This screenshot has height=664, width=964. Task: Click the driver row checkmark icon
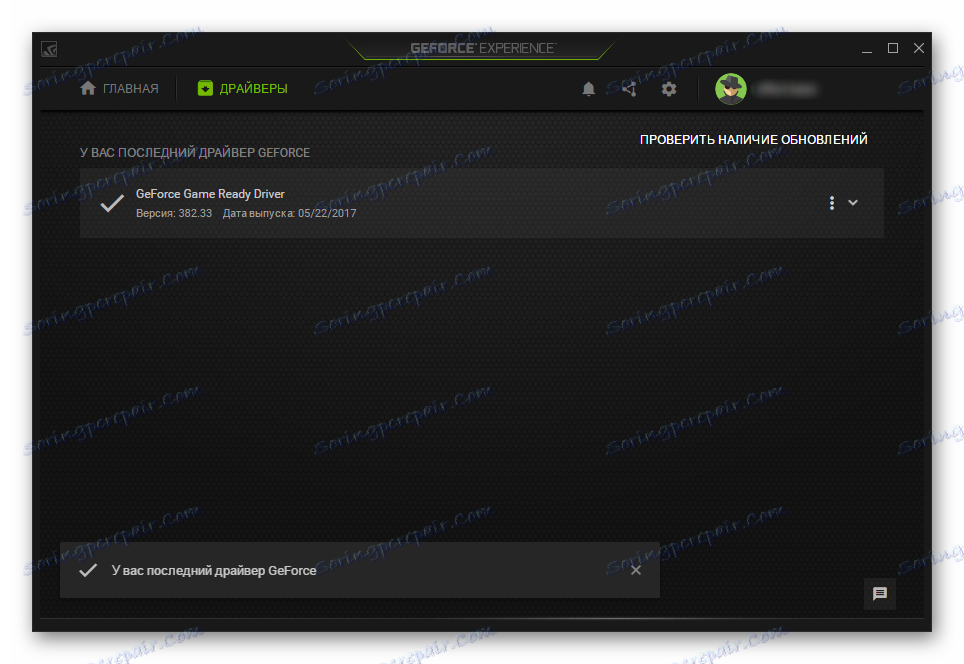(x=112, y=204)
